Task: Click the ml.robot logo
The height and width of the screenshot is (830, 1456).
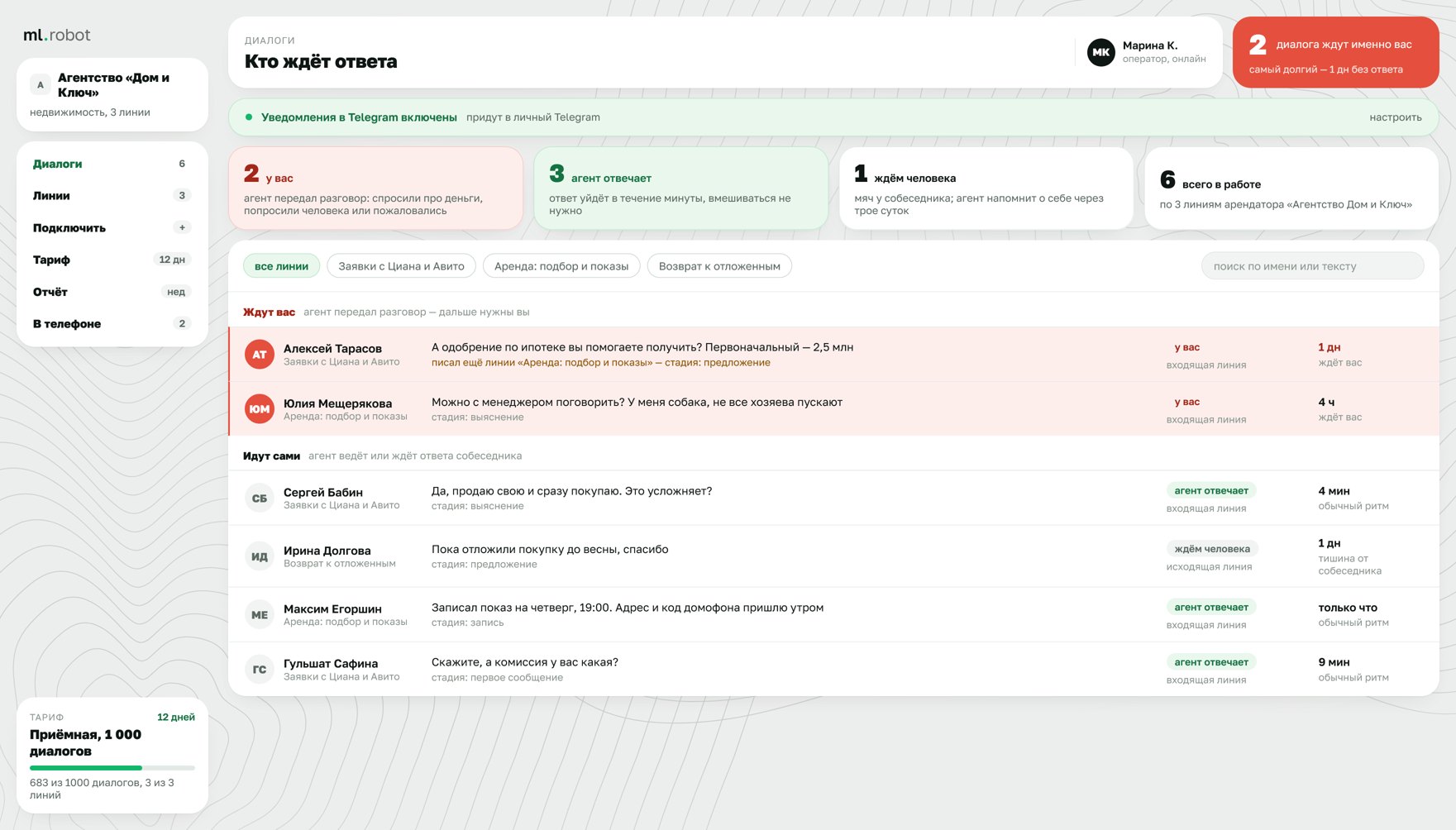Action: coord(56,35)
